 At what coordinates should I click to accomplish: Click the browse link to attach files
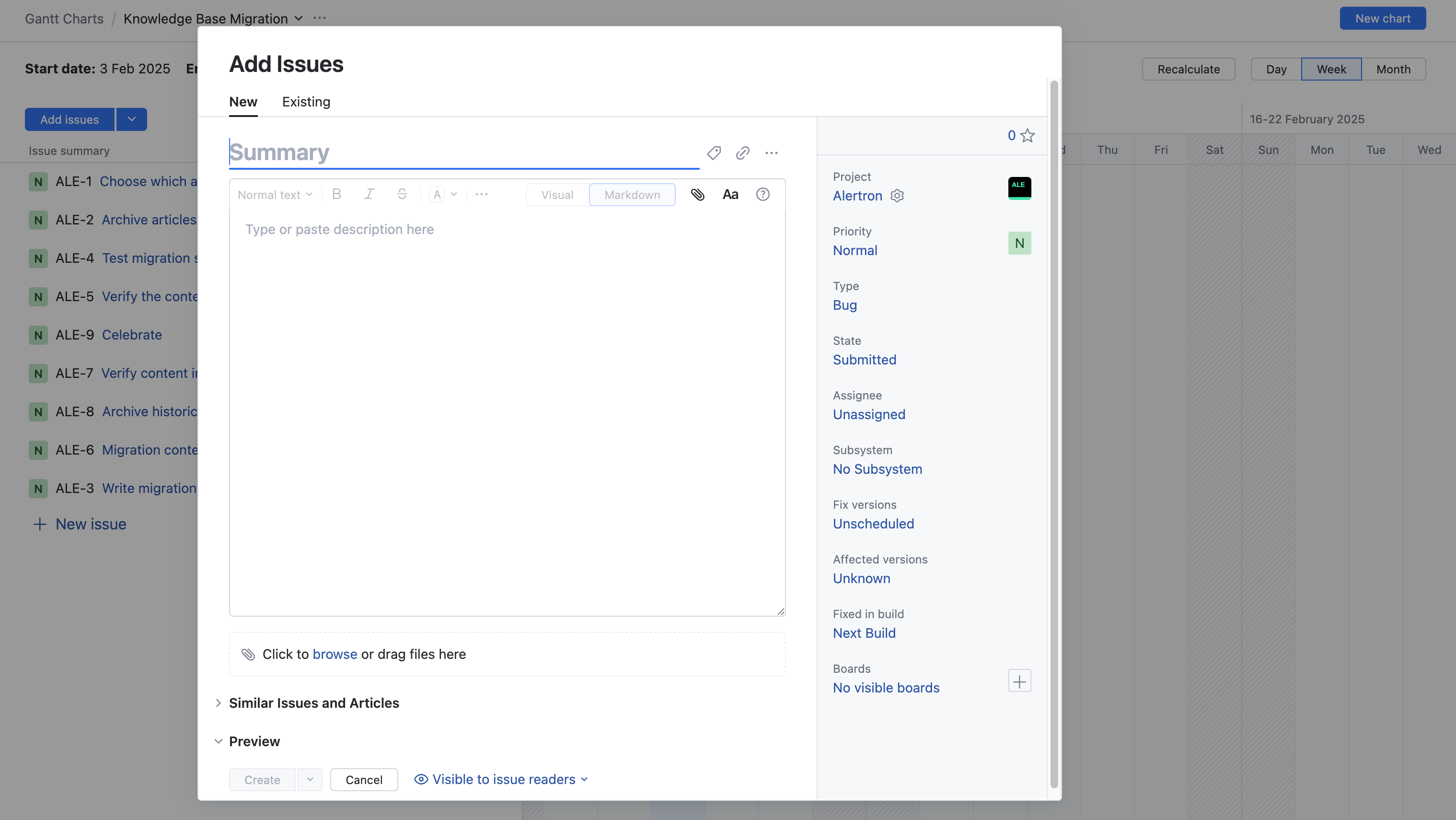click(335, 654)
